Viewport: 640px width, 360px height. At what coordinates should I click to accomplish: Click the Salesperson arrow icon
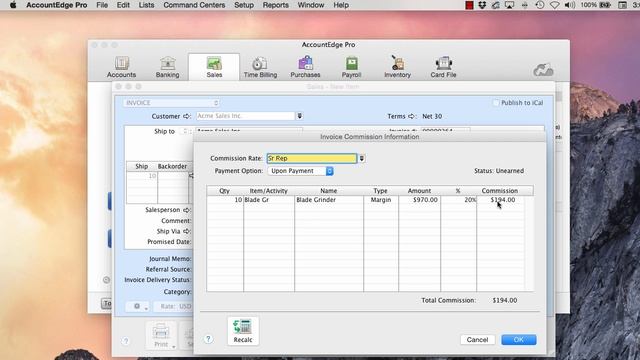[x=187, y=210]
